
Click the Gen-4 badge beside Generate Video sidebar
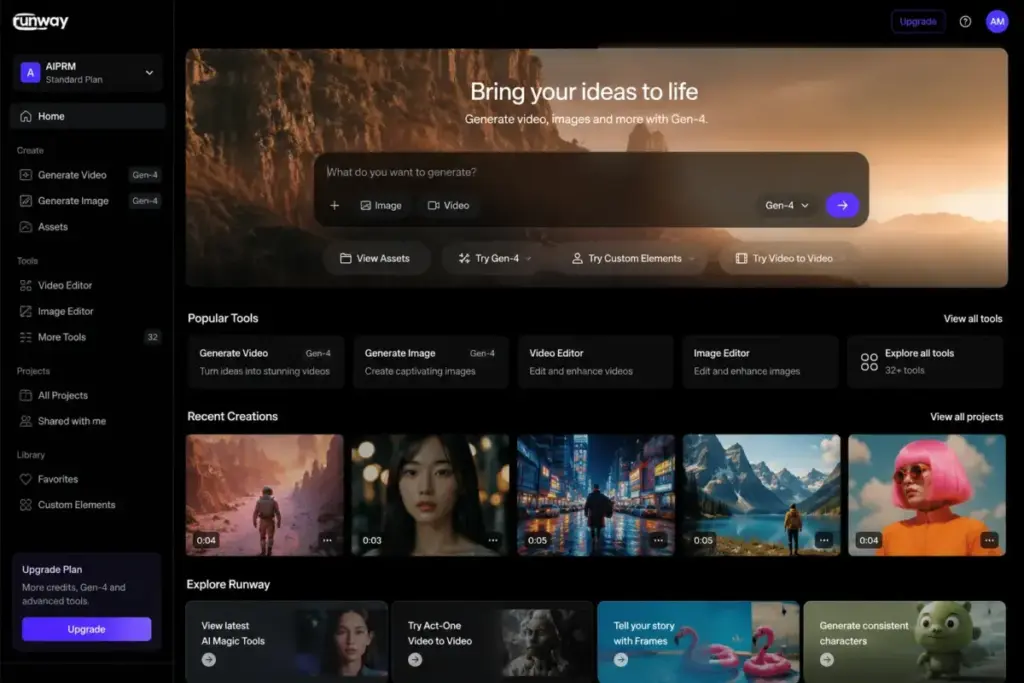point(144,175)
